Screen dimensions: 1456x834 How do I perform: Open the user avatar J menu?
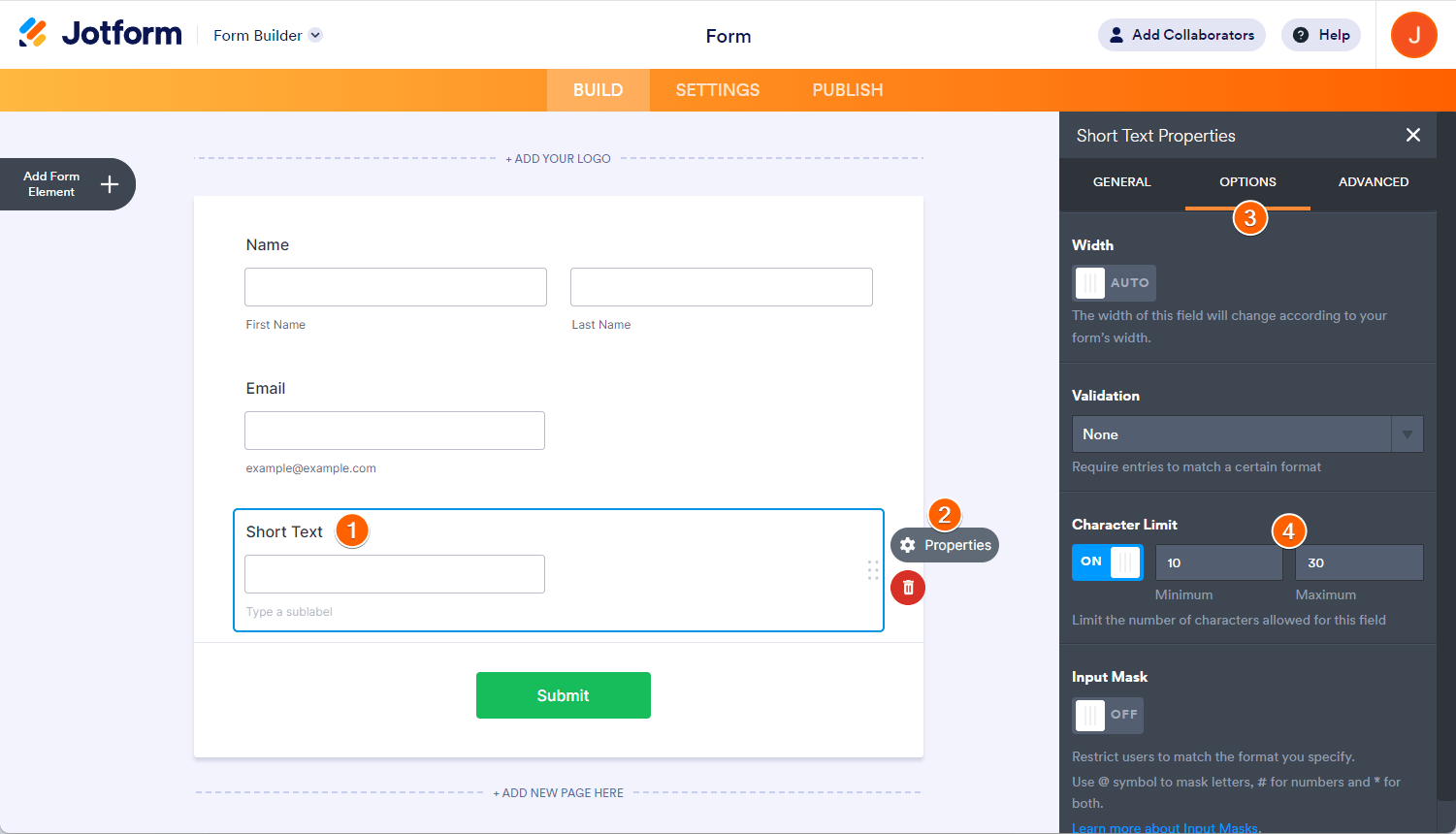tap(1414, 35)
